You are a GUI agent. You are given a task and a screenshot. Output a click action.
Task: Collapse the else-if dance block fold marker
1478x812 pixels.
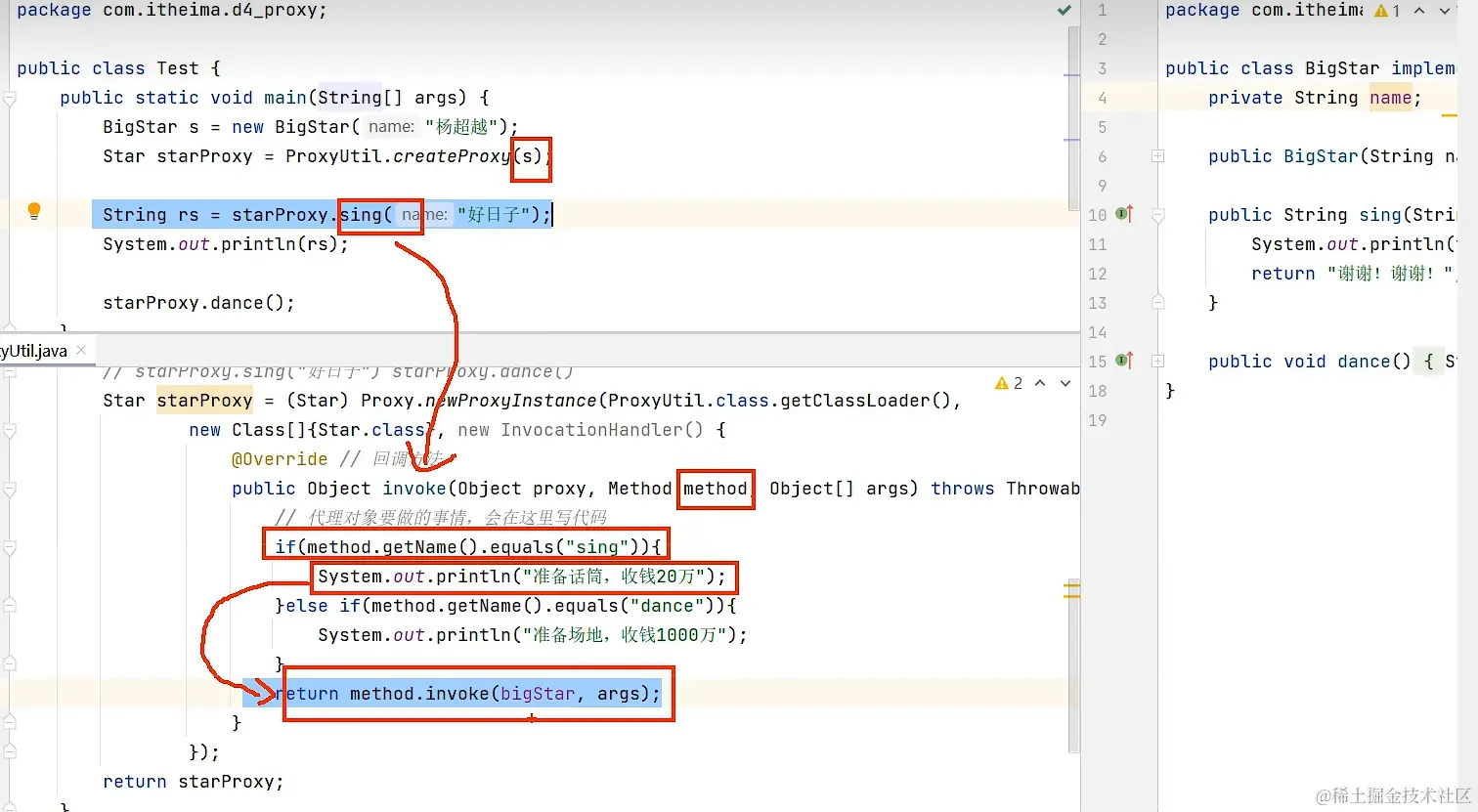(10, 606)
